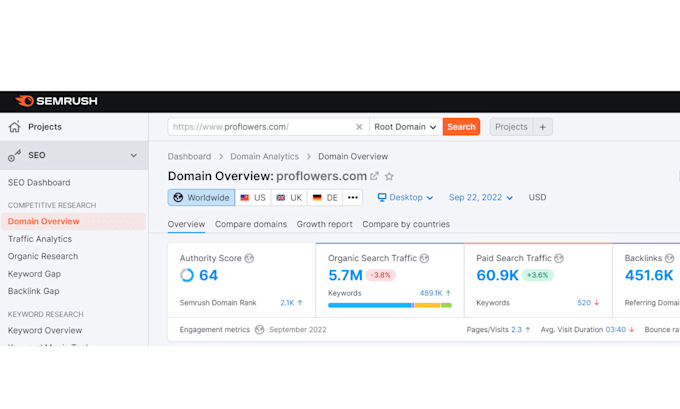680x409 pixels.
Task: Open Paid Search Traffic 60.9K value
Action: click(x=497, y=275)
